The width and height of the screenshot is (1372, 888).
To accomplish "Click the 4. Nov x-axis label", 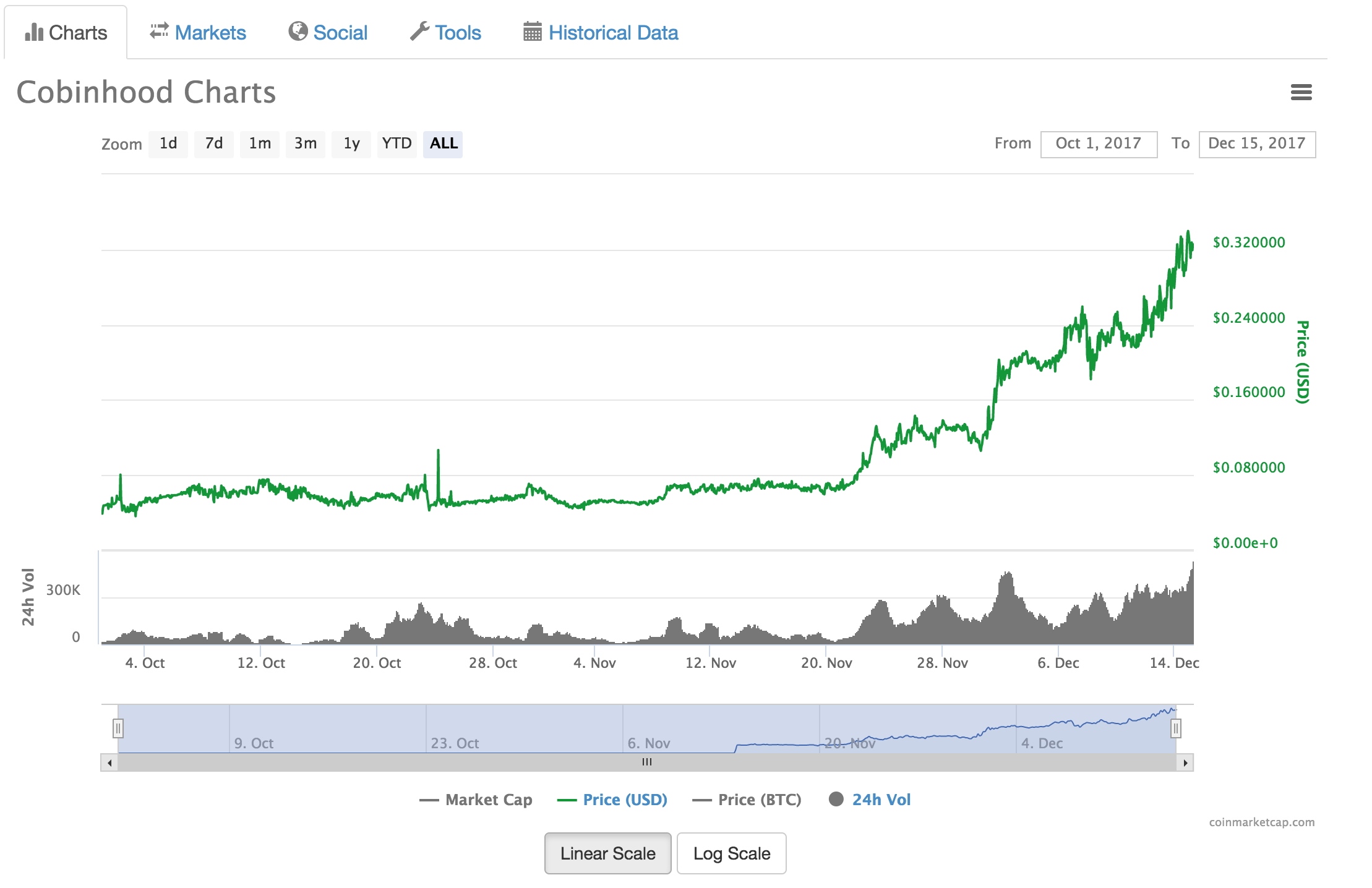I will [594, 663].
